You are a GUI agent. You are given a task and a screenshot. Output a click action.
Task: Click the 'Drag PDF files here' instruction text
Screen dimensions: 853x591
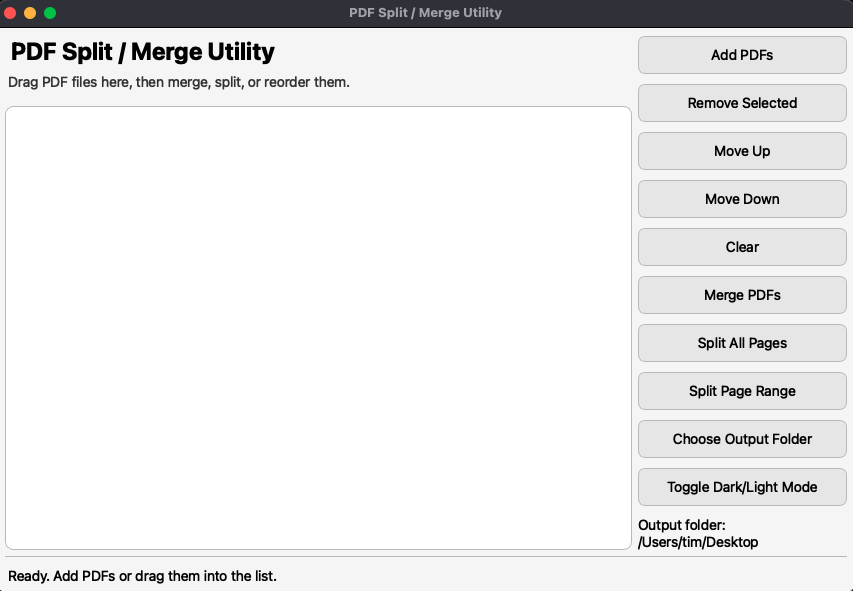pyautogui.click(x=178, y=82)
